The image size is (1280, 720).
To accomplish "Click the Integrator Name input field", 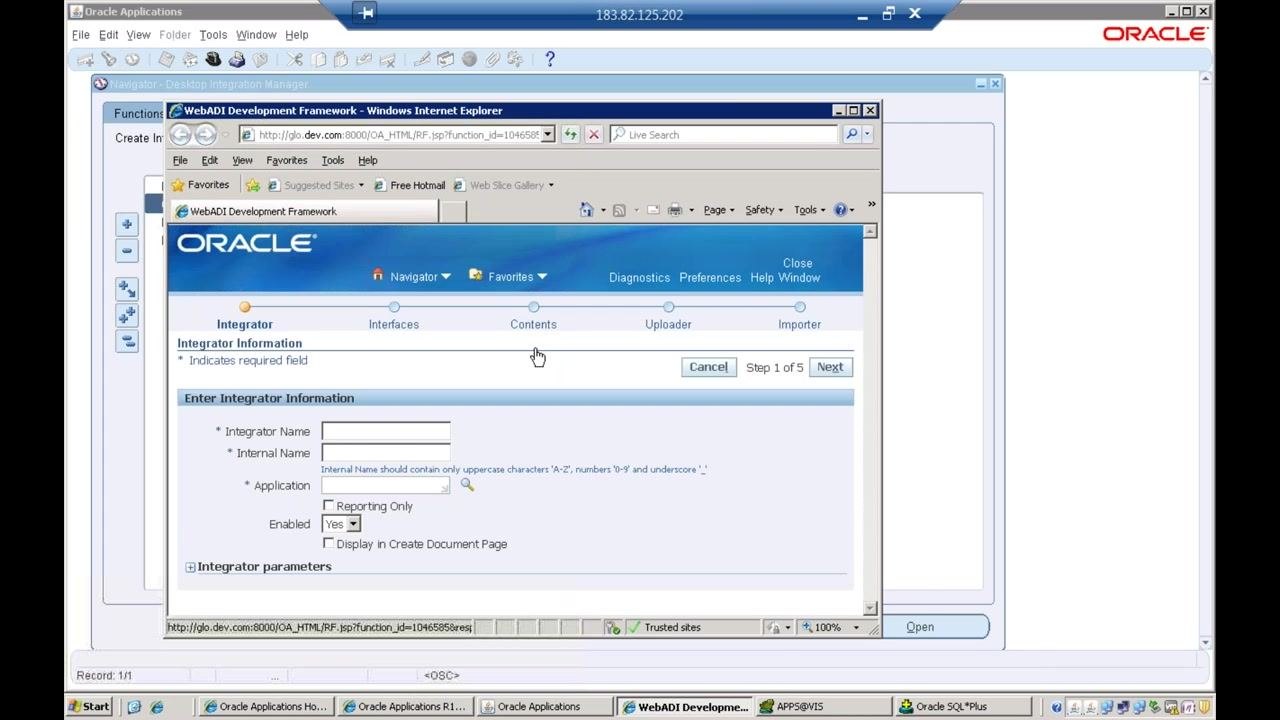I will click(x=386, y=431).
